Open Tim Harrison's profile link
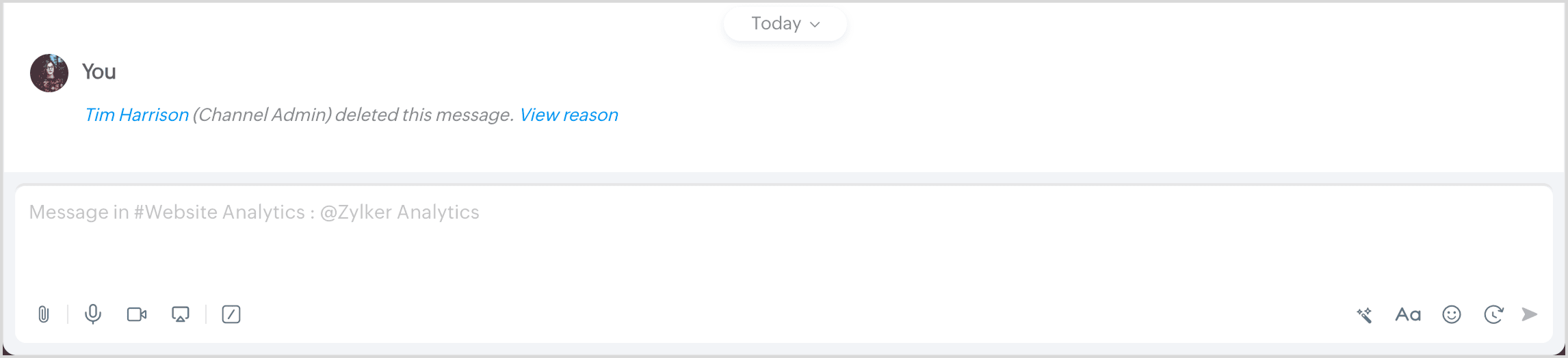Viewport: 1568px width, 358px height. (x=137, y=115)
